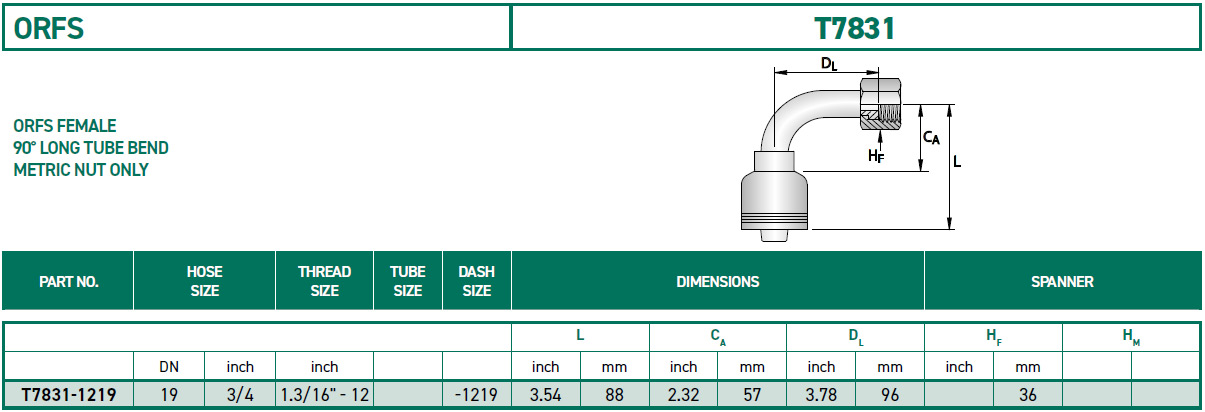
Task: Click the HM spanner sub-header
Action: pyautogui.click(x=1131, y=339)
